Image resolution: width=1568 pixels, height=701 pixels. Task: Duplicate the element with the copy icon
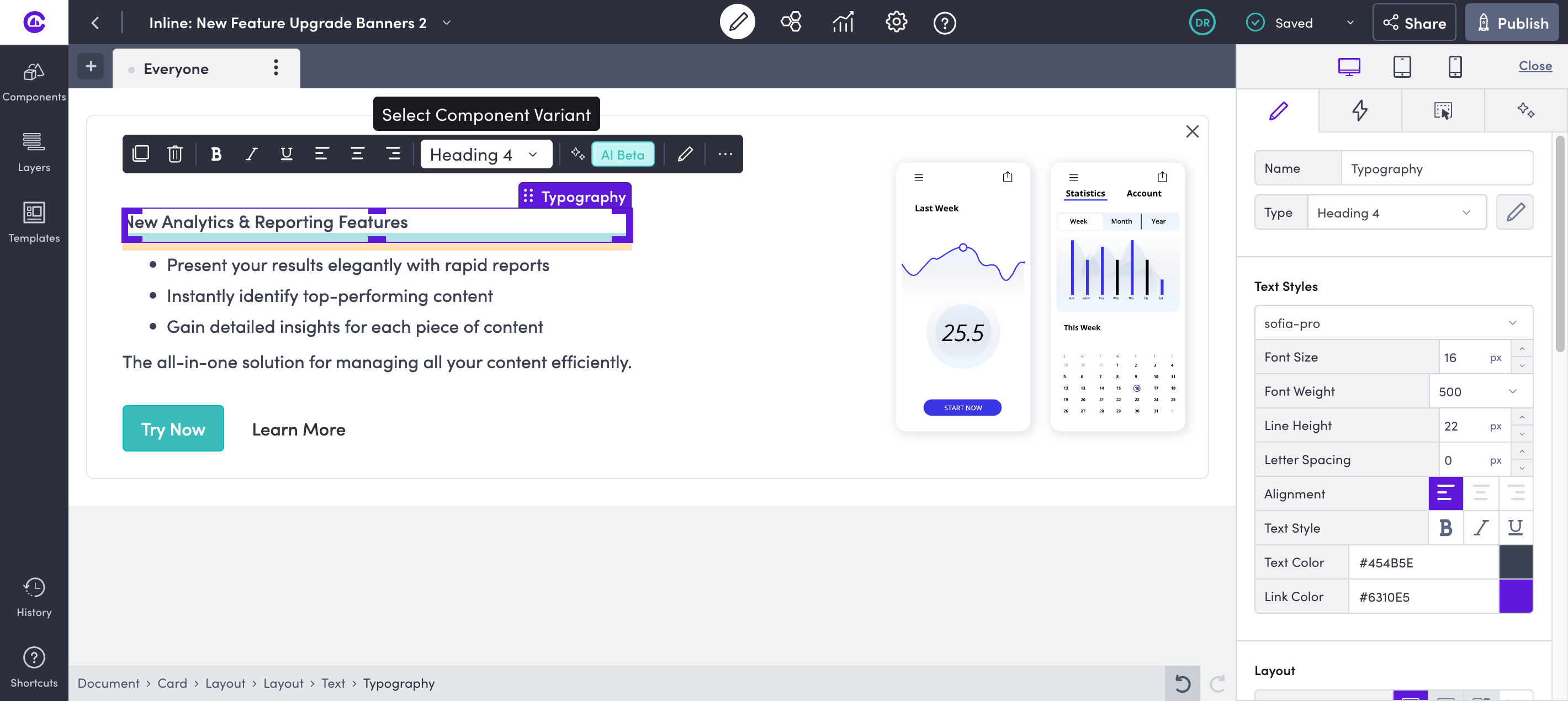click(141, 154)
